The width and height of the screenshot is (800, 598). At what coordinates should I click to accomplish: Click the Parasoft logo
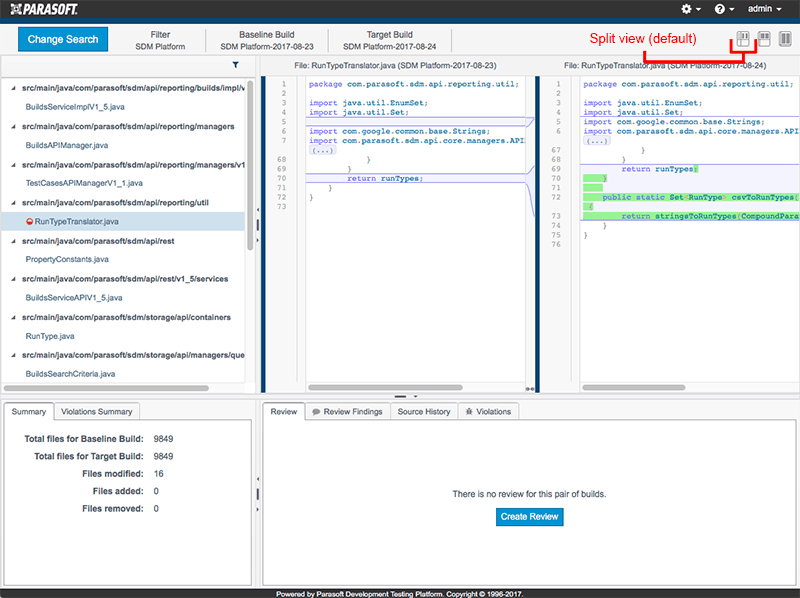point(44,9)
